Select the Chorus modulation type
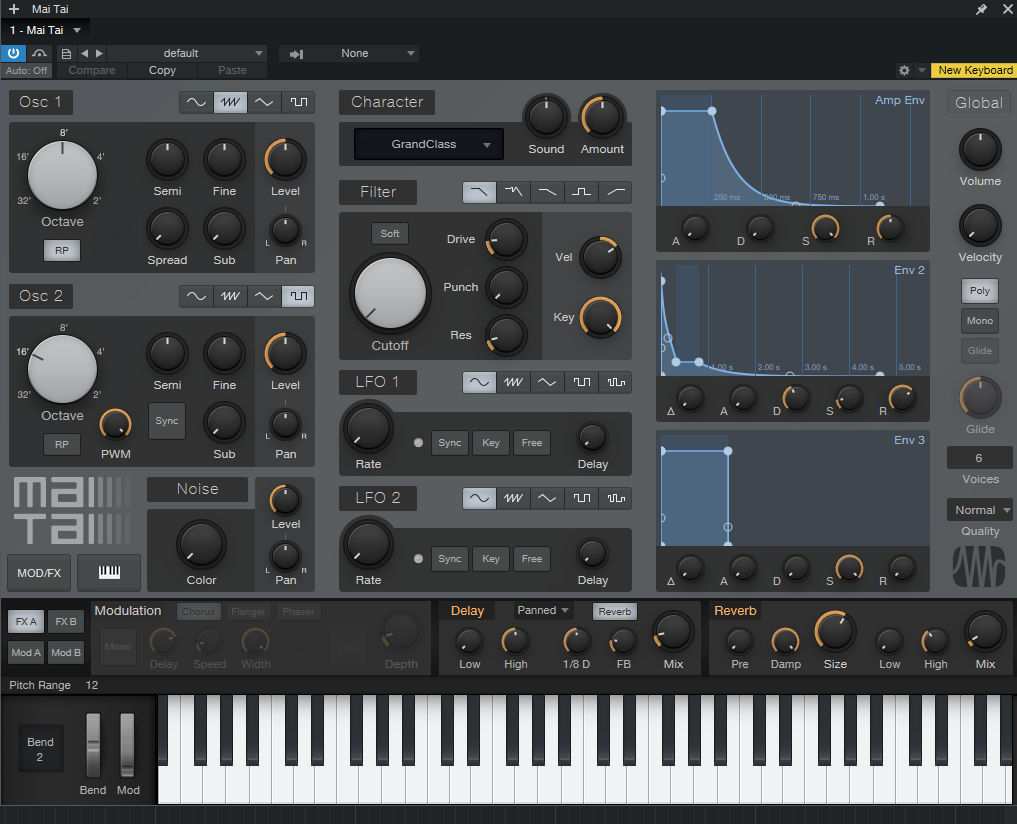 198,611
